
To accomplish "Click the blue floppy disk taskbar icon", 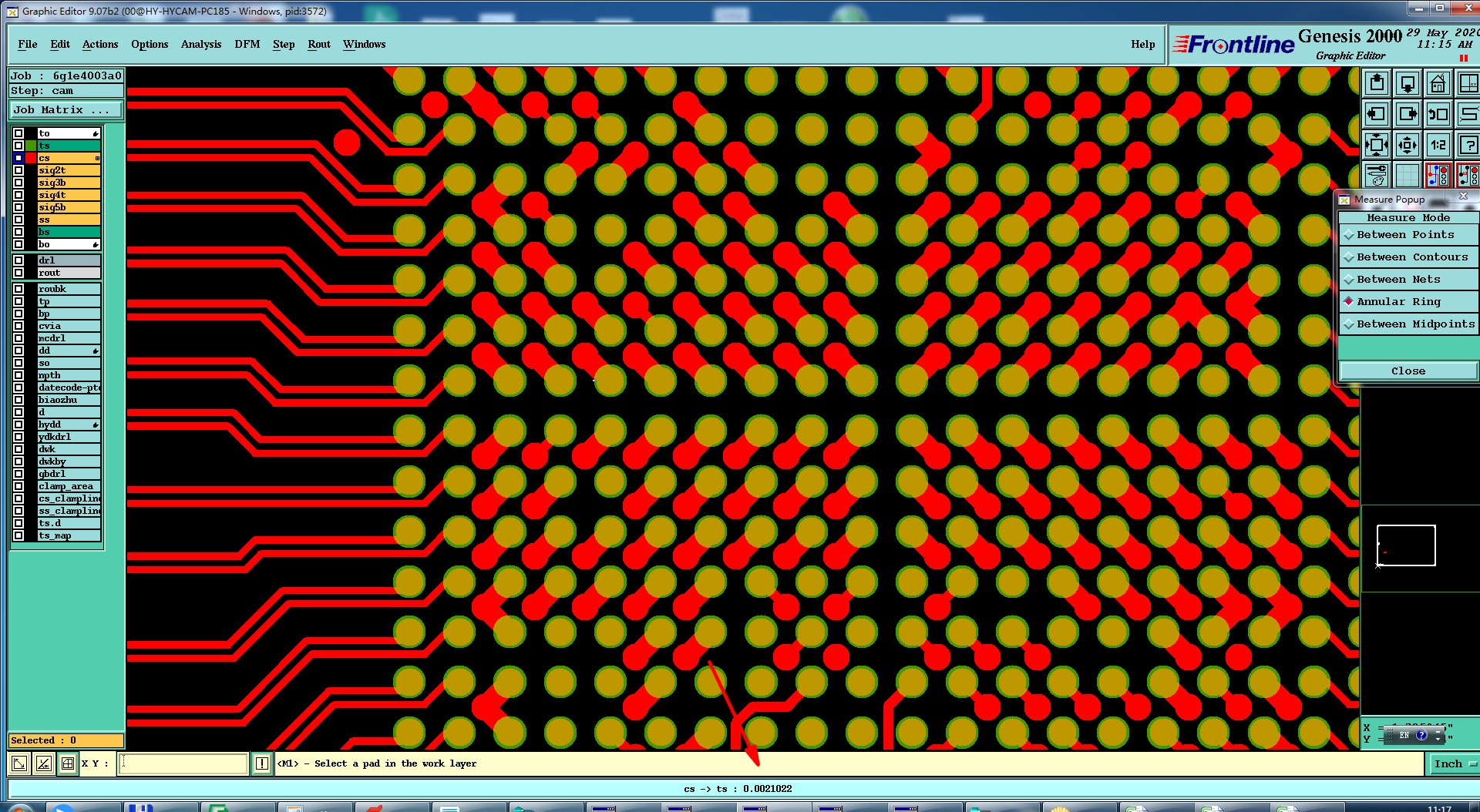I will coord(140,807).
